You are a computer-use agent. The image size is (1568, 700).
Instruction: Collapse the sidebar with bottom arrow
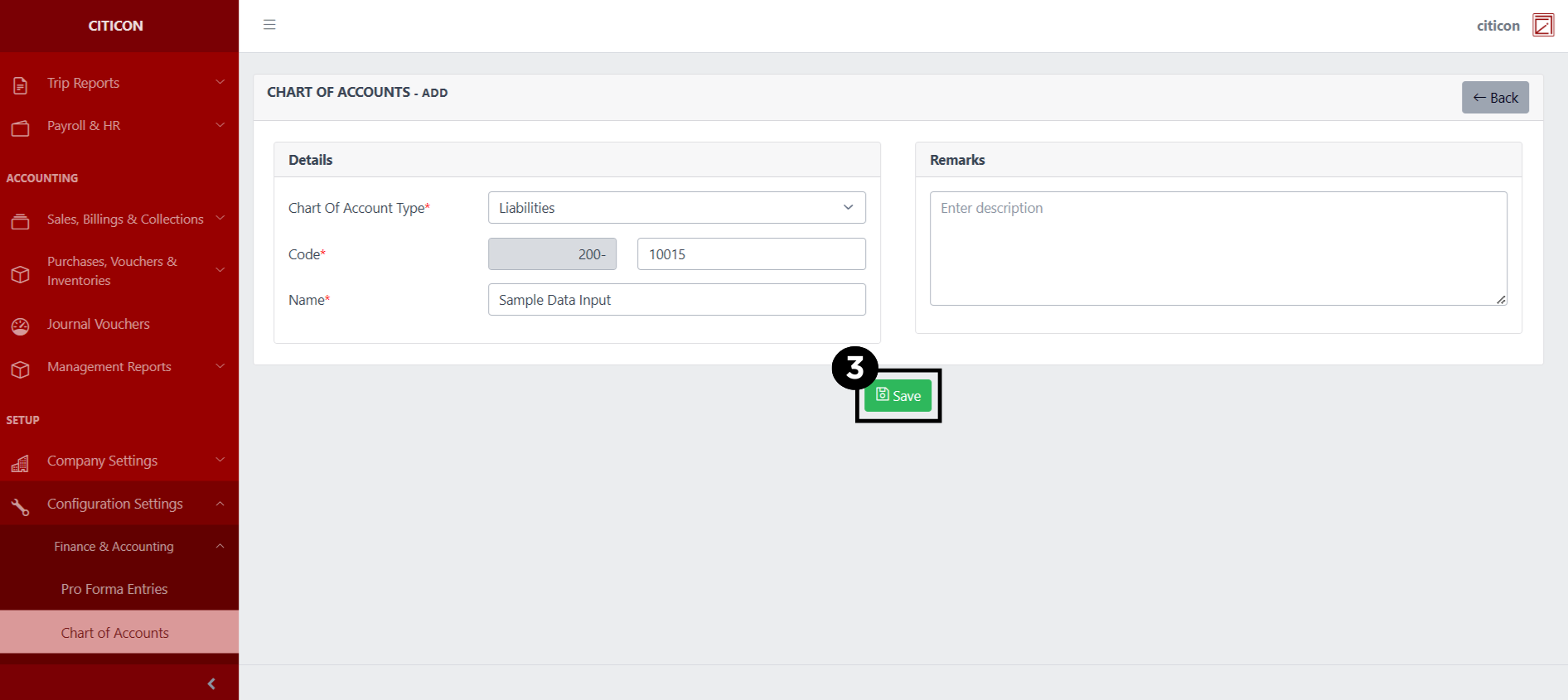tap(211, 683)
